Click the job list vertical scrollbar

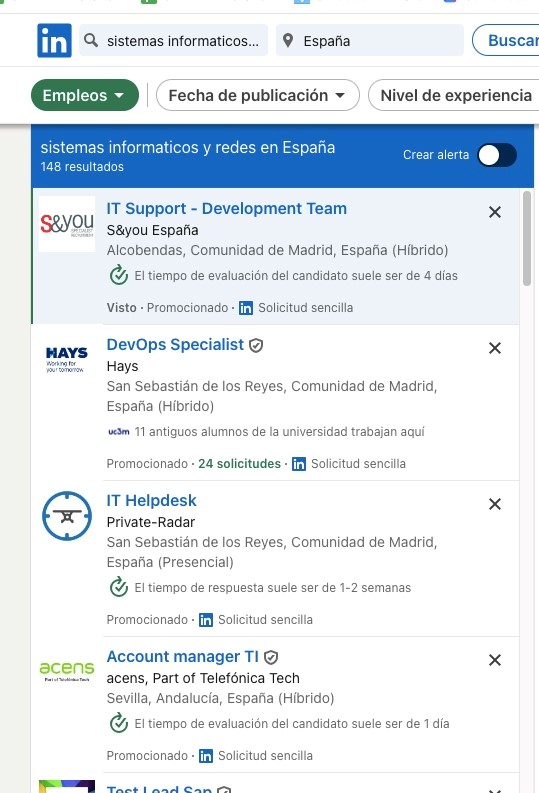point(527,238)
